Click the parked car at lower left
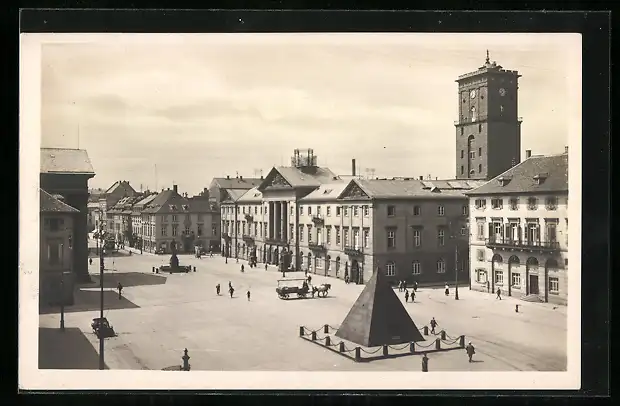This screenshot has height=406, width=620. (101, 326)
